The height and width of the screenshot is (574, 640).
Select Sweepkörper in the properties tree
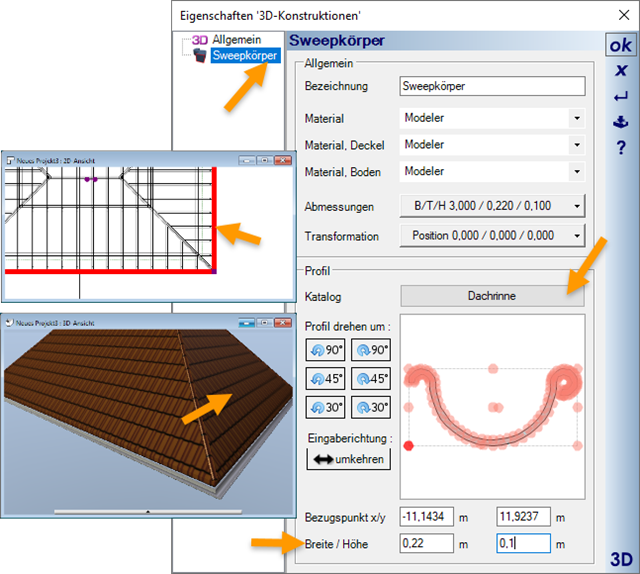244,56
